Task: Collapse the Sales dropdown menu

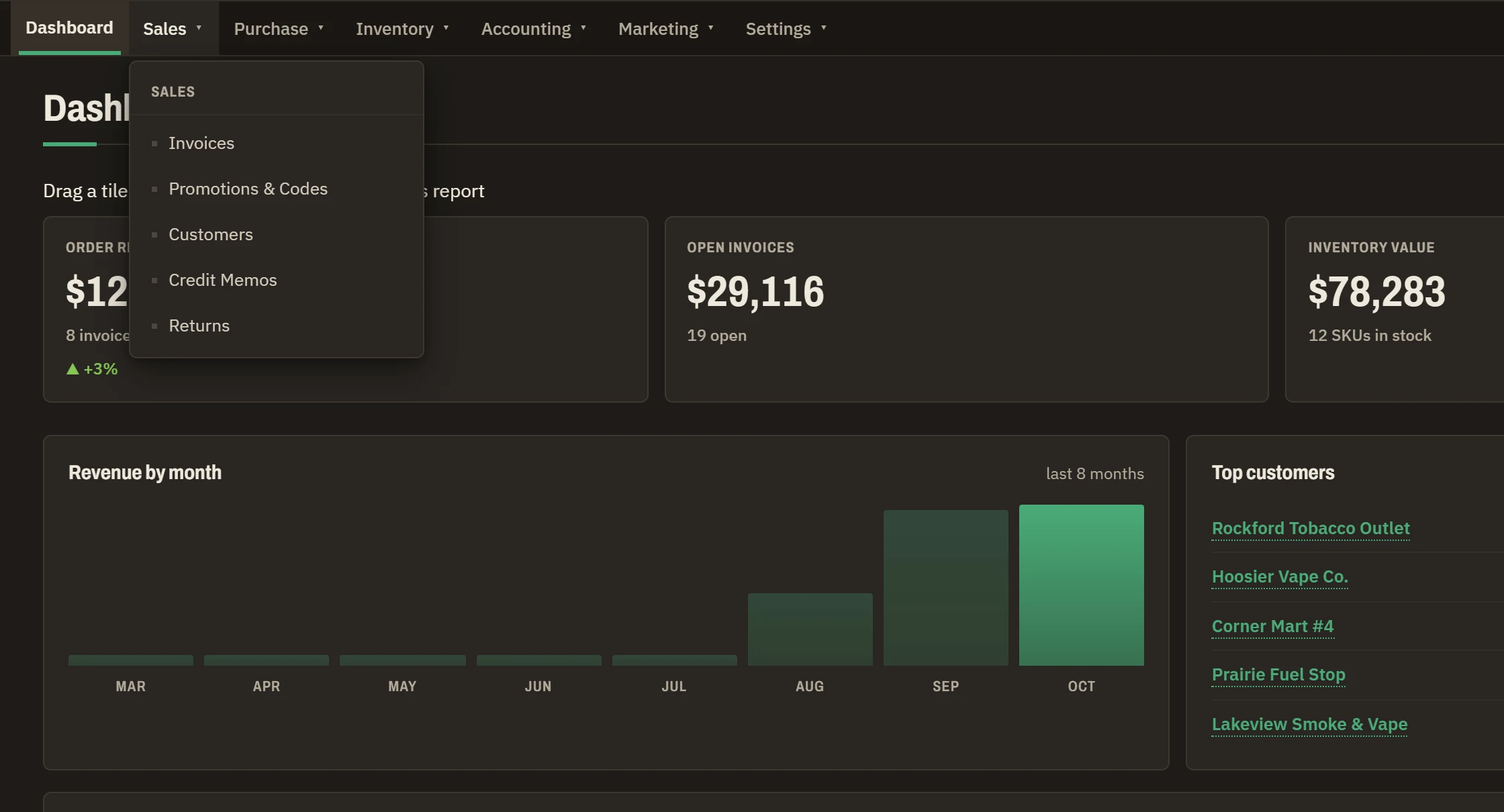Action: (173, 28)
